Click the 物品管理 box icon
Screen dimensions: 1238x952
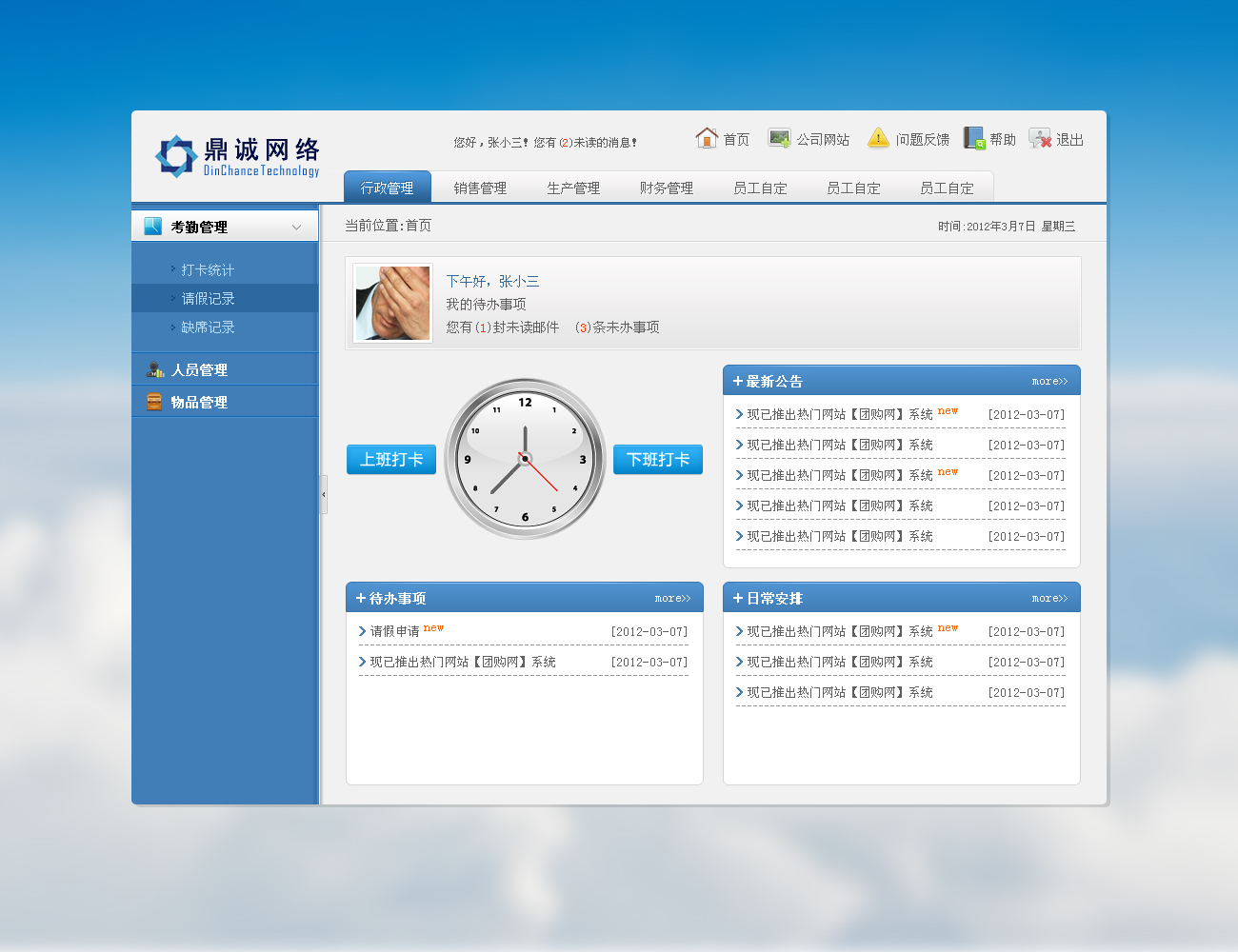[x=154, y=402]
